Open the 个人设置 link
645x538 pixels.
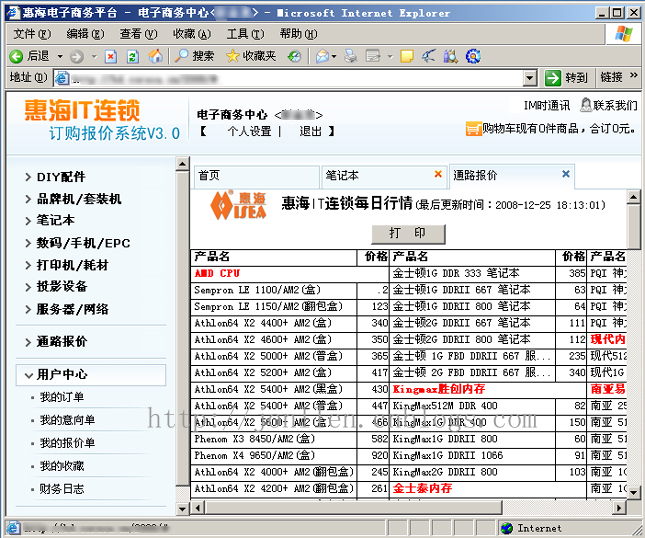click(x=250, y=131)
